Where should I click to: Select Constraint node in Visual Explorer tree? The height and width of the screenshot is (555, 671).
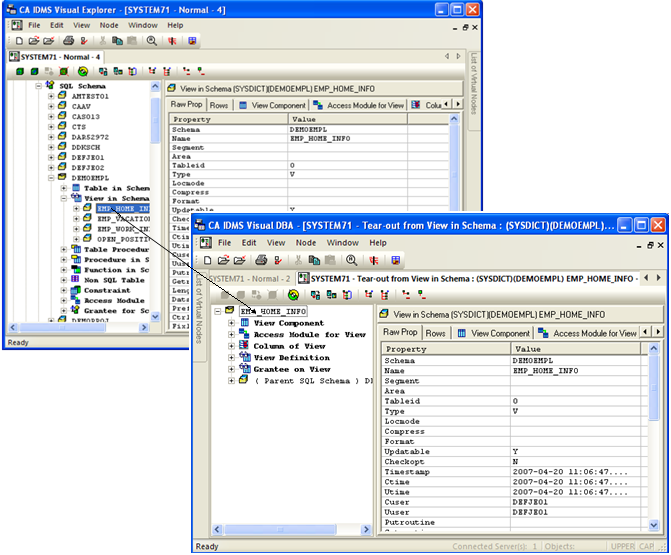[107, 290]
